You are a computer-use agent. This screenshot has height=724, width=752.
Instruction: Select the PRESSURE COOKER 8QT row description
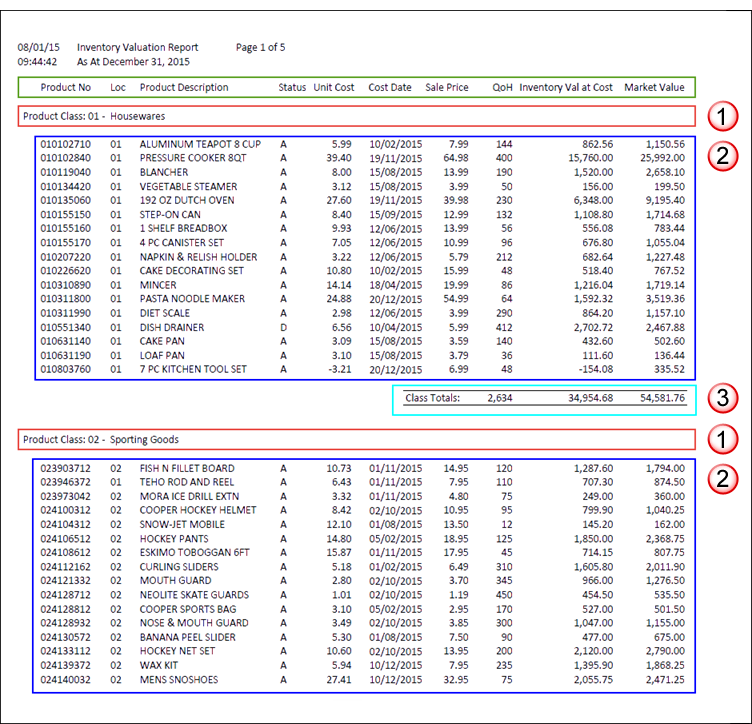(x=195, y=157)
